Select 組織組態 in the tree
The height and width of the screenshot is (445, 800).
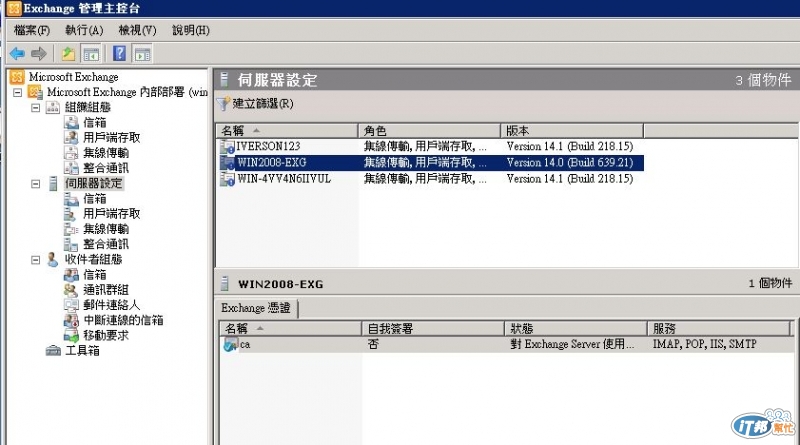click(x=87, y=108)
